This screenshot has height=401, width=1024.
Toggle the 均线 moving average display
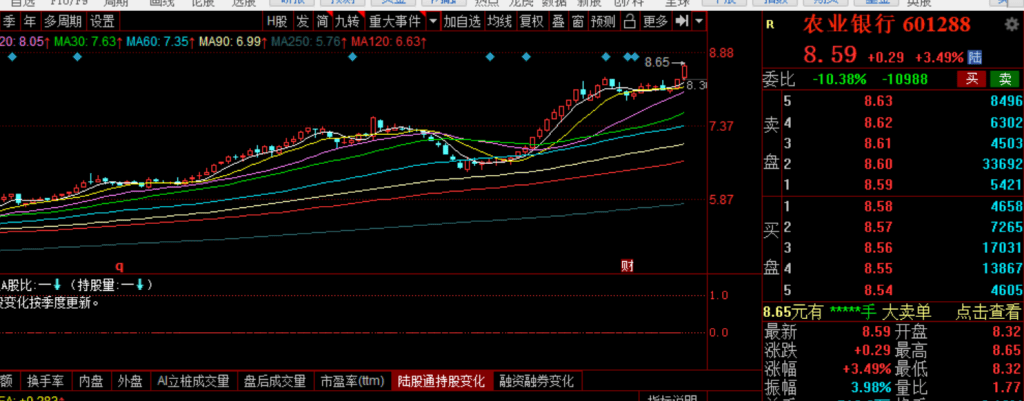500,21
